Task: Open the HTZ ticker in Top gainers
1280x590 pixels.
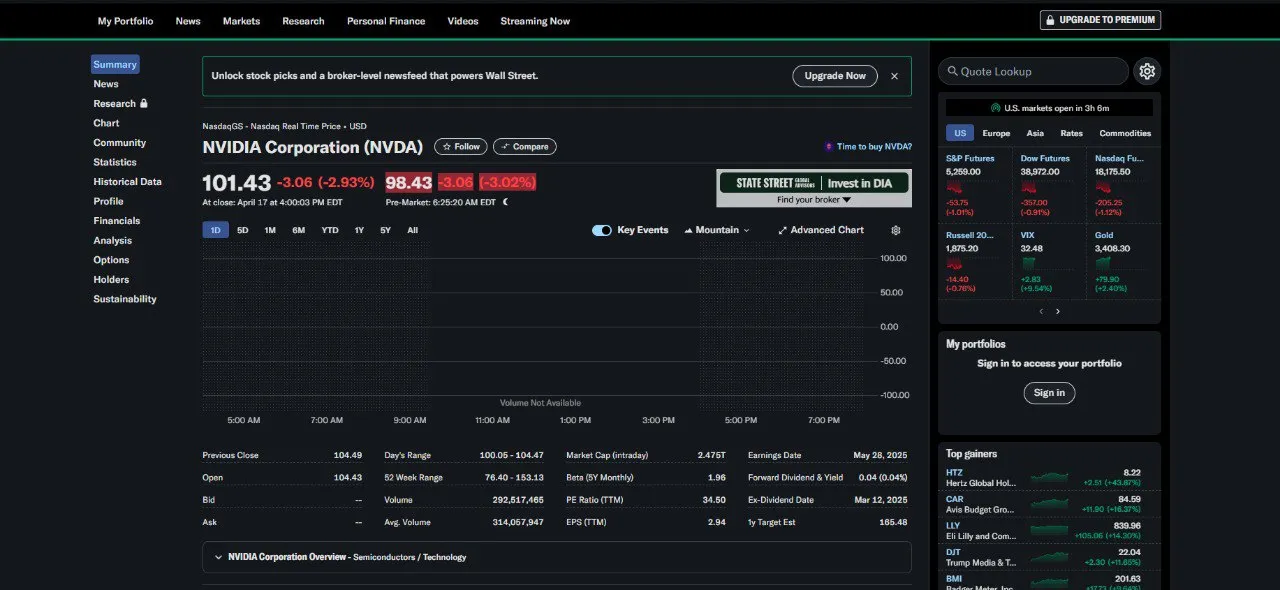Action: click(954, 472)
